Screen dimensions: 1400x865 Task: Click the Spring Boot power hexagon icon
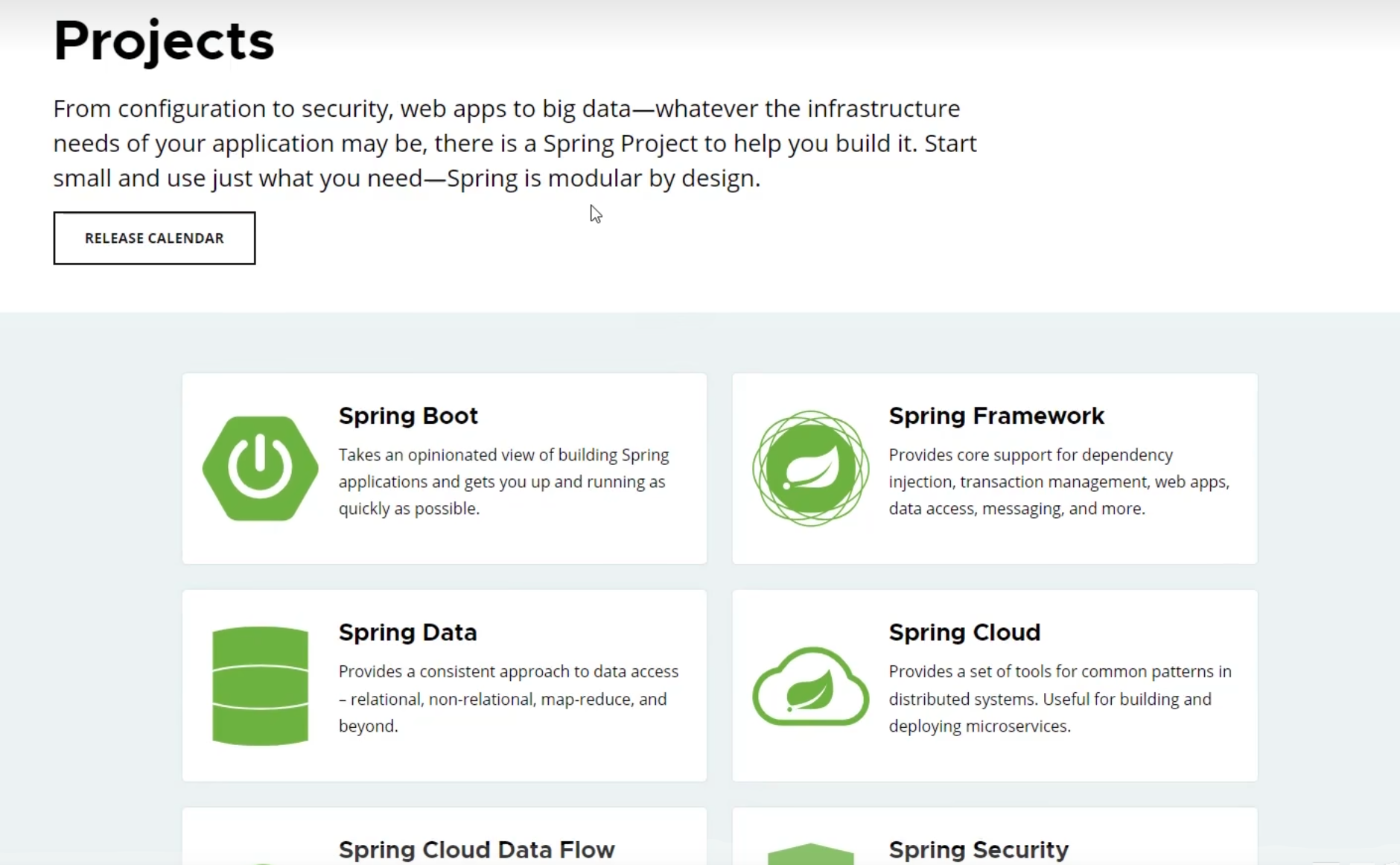pyautogui.click(x=260, y=468)
